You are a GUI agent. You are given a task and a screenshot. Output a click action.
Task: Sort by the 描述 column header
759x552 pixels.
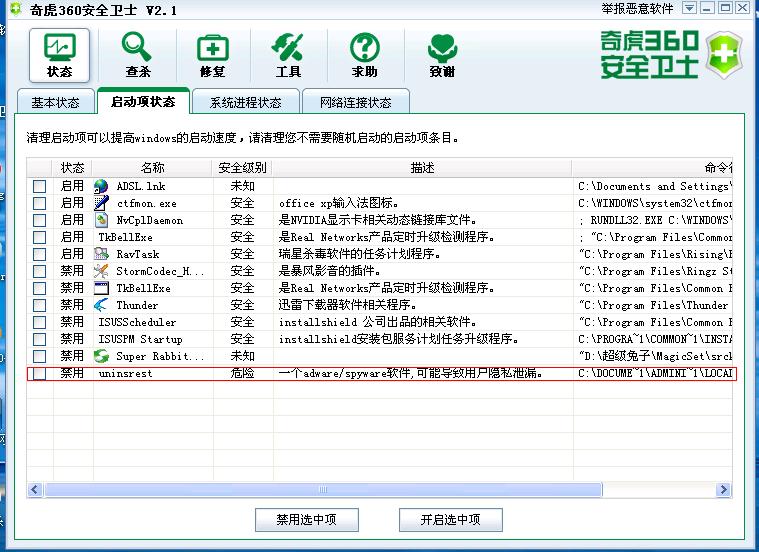click(x=422, y=168)
